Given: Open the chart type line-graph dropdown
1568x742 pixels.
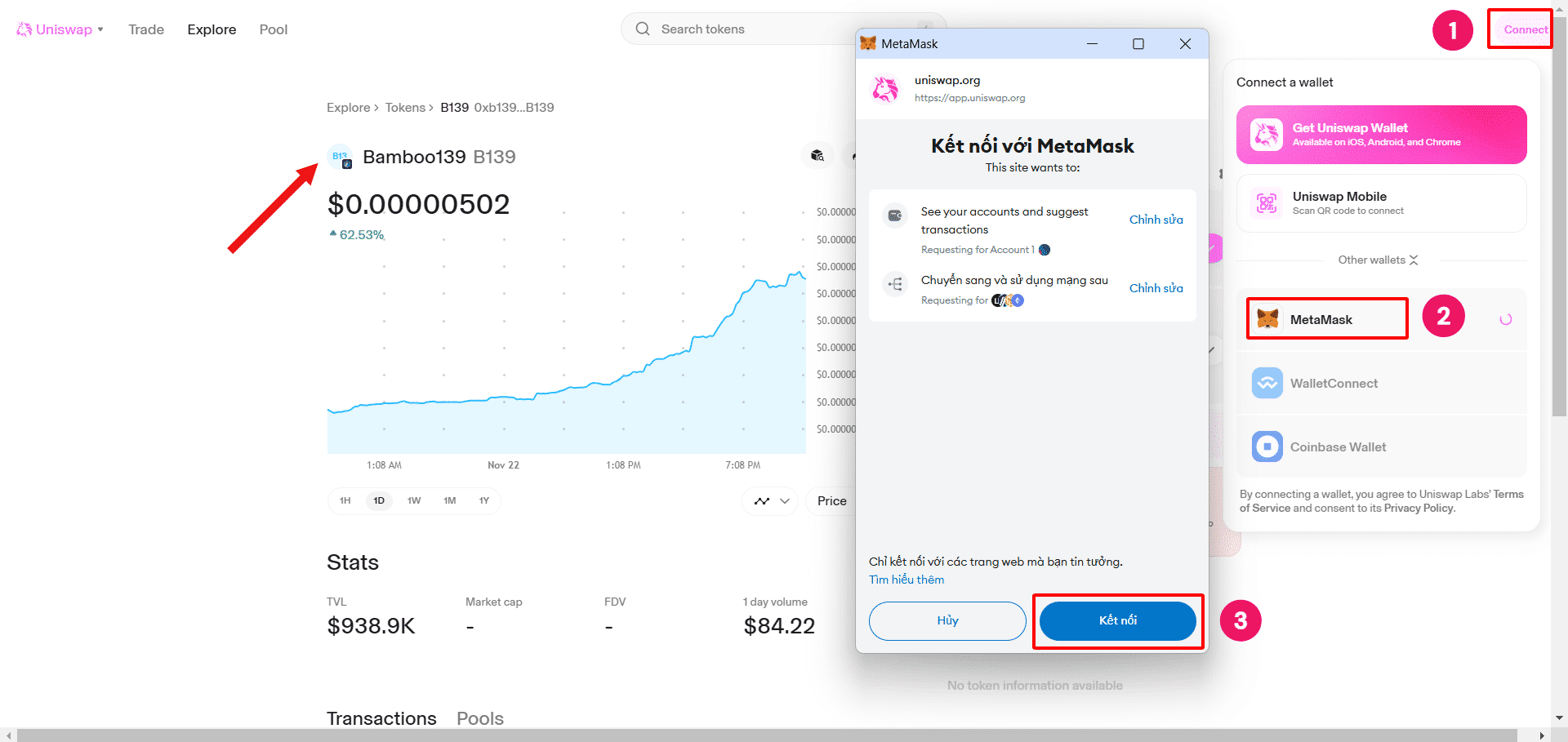Looking at the screenshot, I should (771, 501).
